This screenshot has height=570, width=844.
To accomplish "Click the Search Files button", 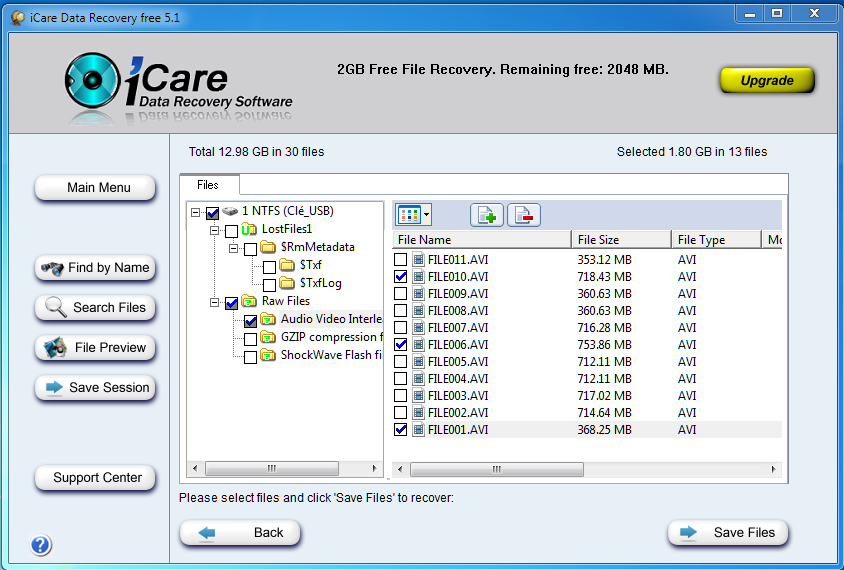I will point(95,308).
